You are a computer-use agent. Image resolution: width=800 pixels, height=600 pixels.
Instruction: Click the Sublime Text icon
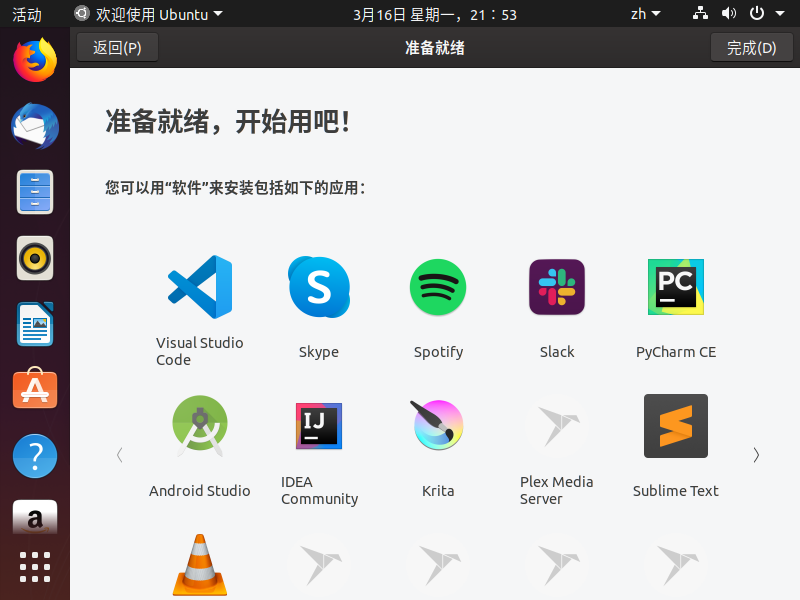point(676,426)
